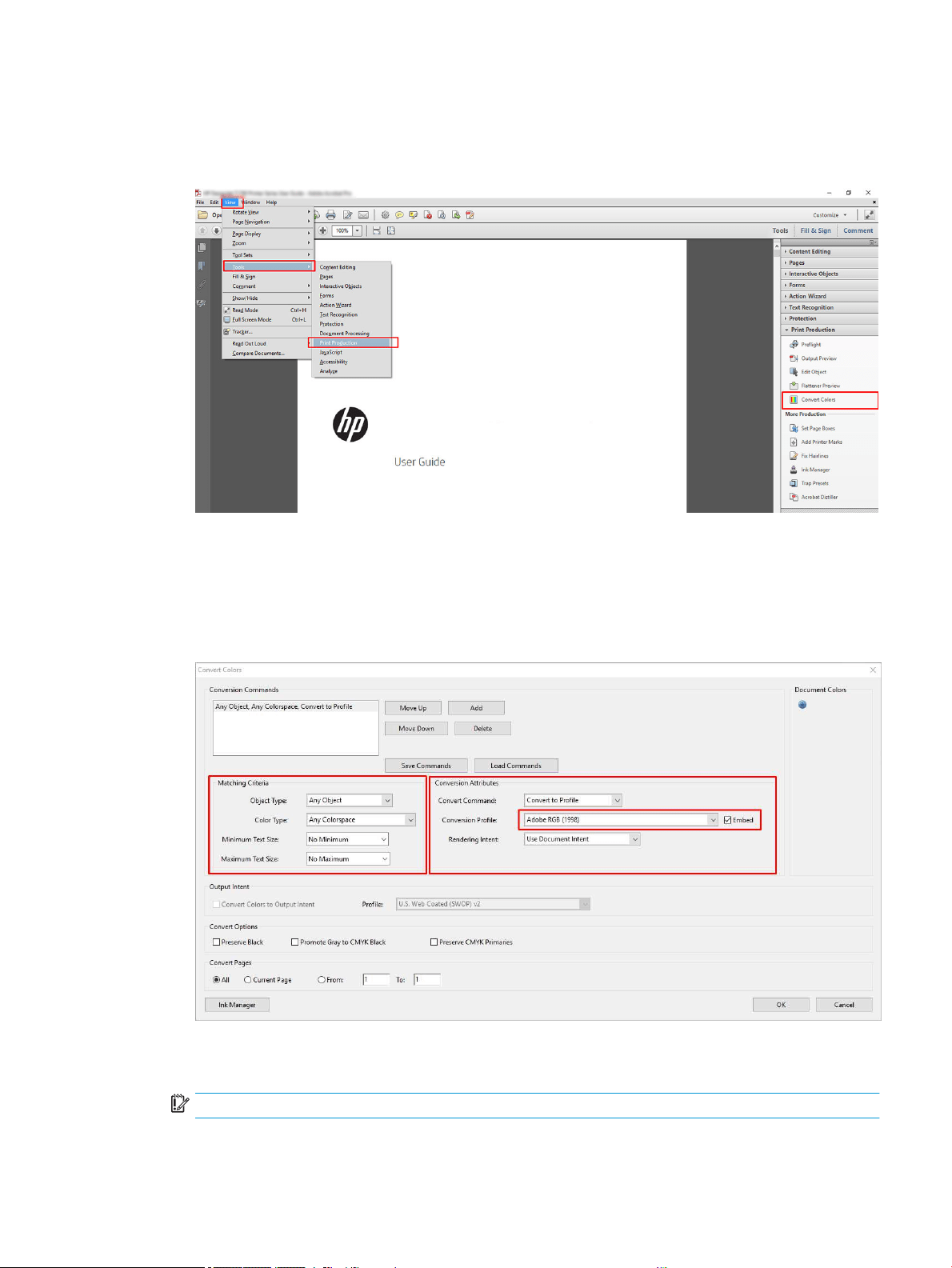
Task: Open the zoom percentage dropdown arrow
Action: [x=358, y=230]
